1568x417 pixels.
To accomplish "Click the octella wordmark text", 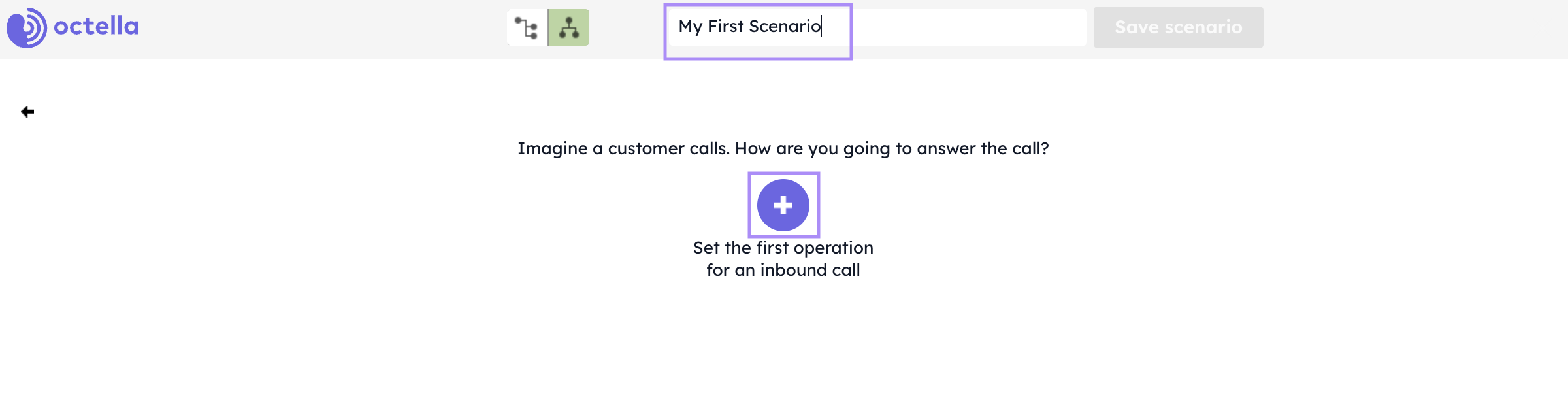I will 96,26.
